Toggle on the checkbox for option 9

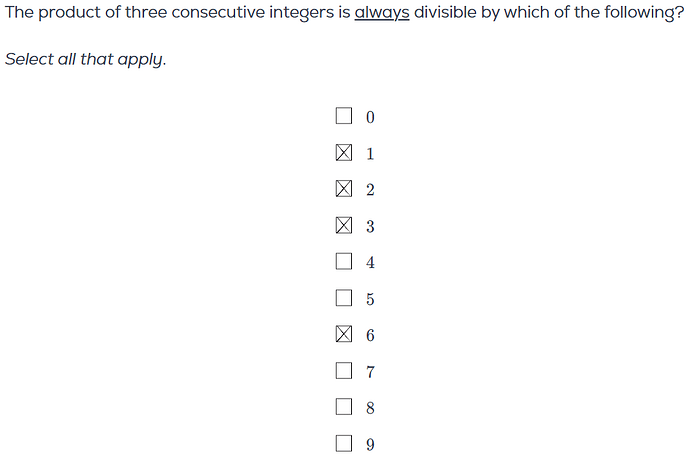pos(344,444)
